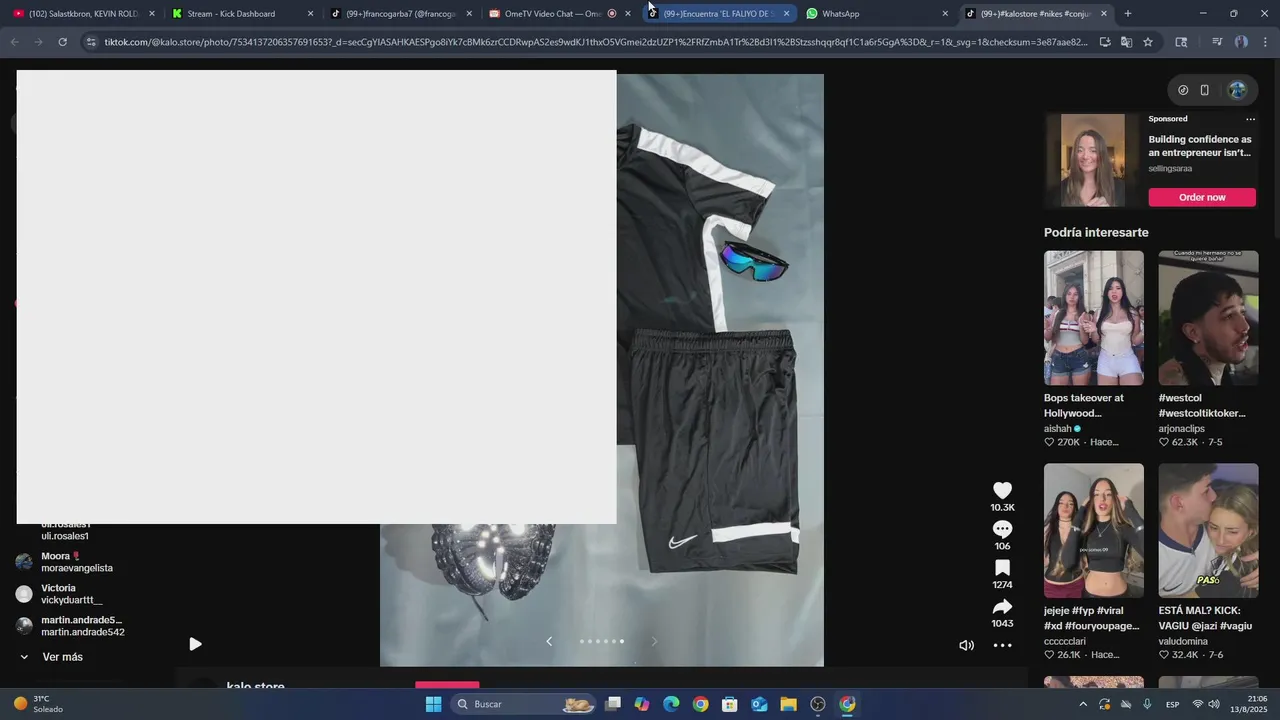Switch to the francogarba7 TikTok tab

point(400,14)
